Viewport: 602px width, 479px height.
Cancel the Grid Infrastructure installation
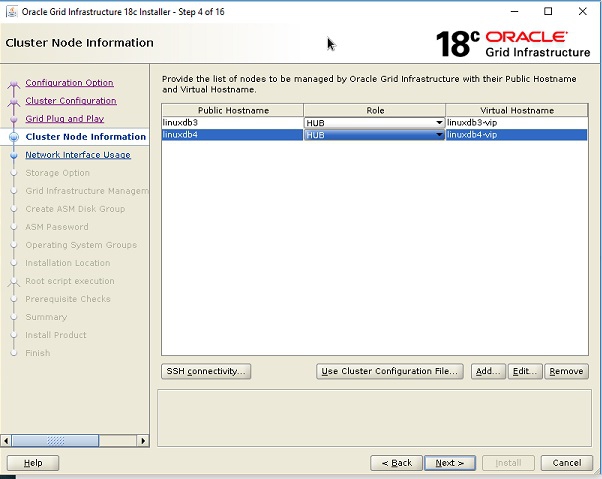pos(567,463)
